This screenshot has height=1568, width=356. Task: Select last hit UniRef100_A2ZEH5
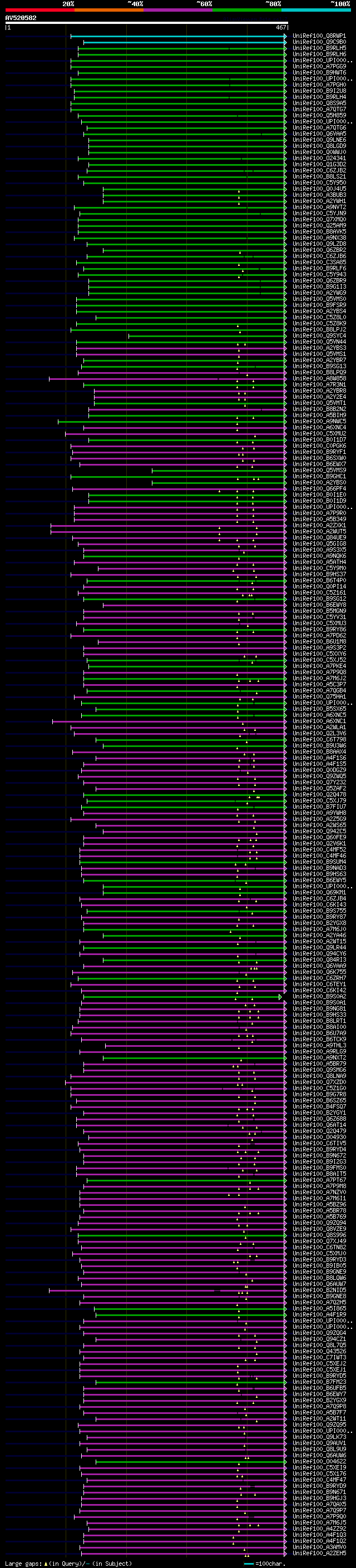coord(319,1553)
